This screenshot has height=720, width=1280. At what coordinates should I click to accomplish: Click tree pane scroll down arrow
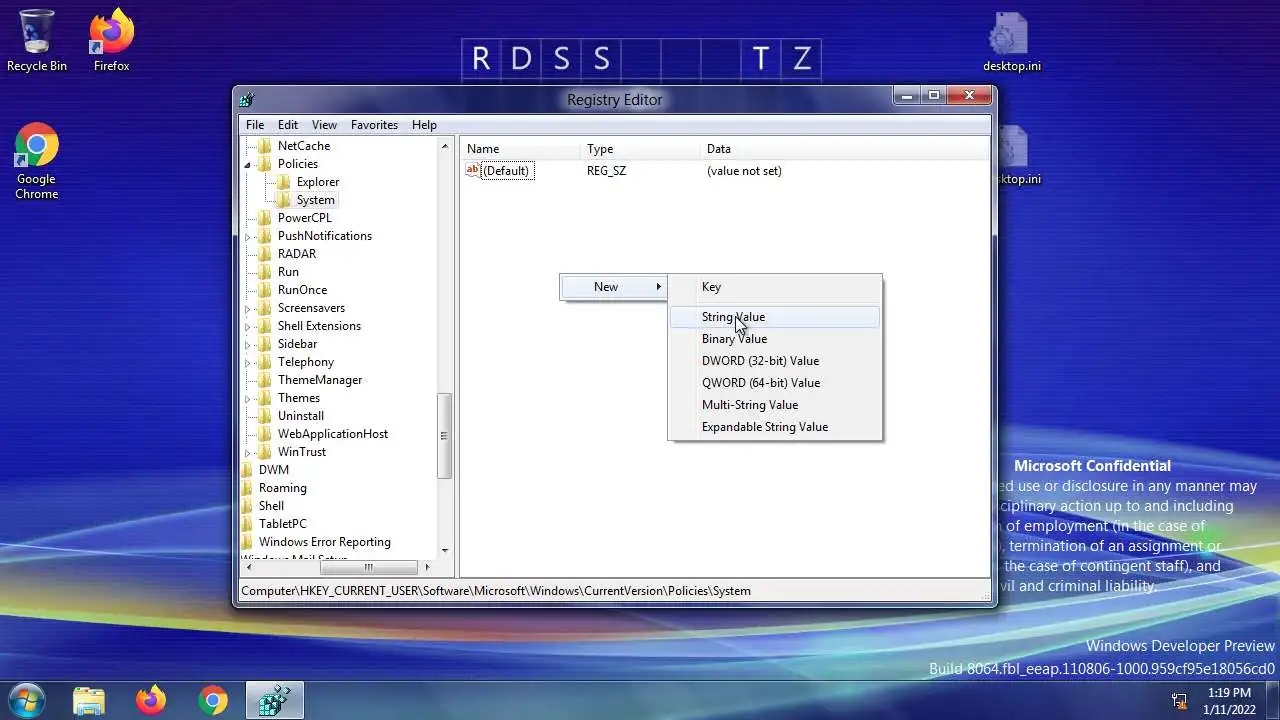click(445, 550)
